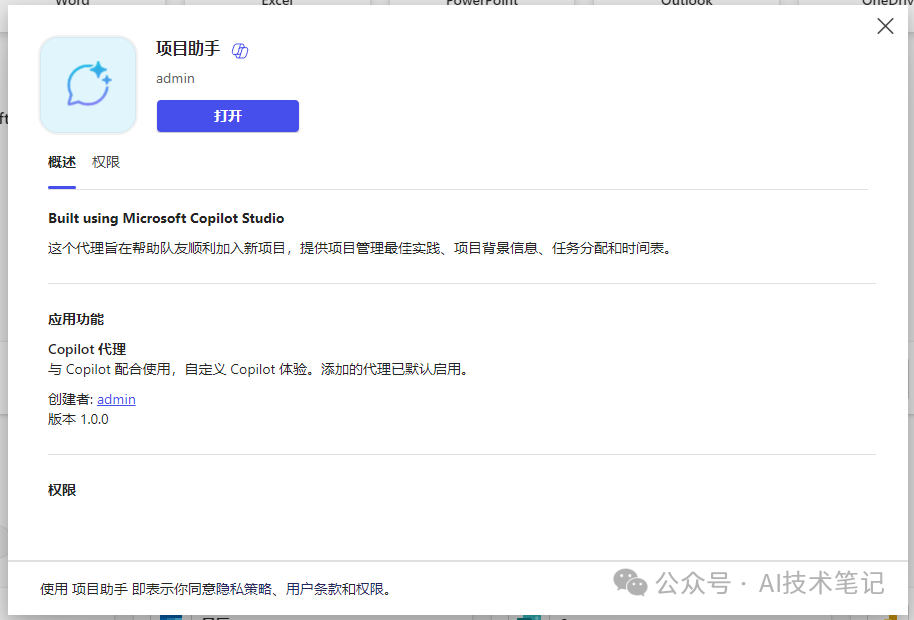Click the 应用功能 section heading

coord(76,319)
